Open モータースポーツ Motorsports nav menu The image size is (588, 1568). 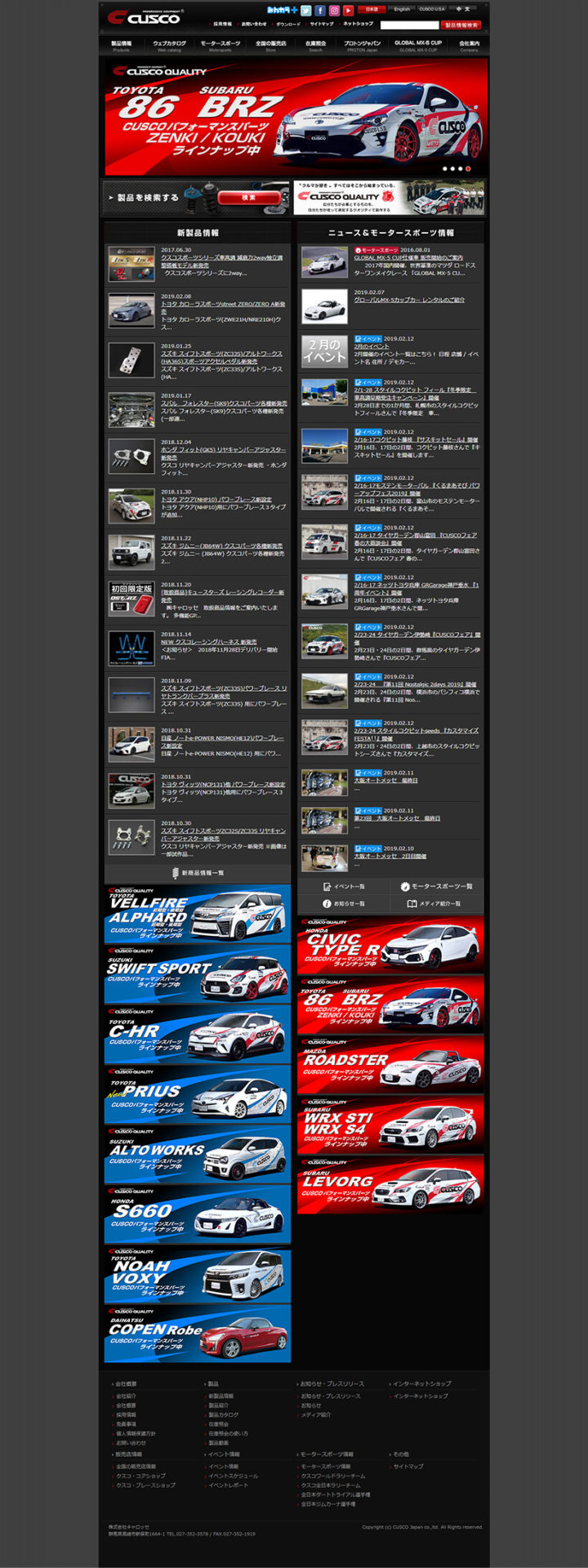click(x=220, y=46)
